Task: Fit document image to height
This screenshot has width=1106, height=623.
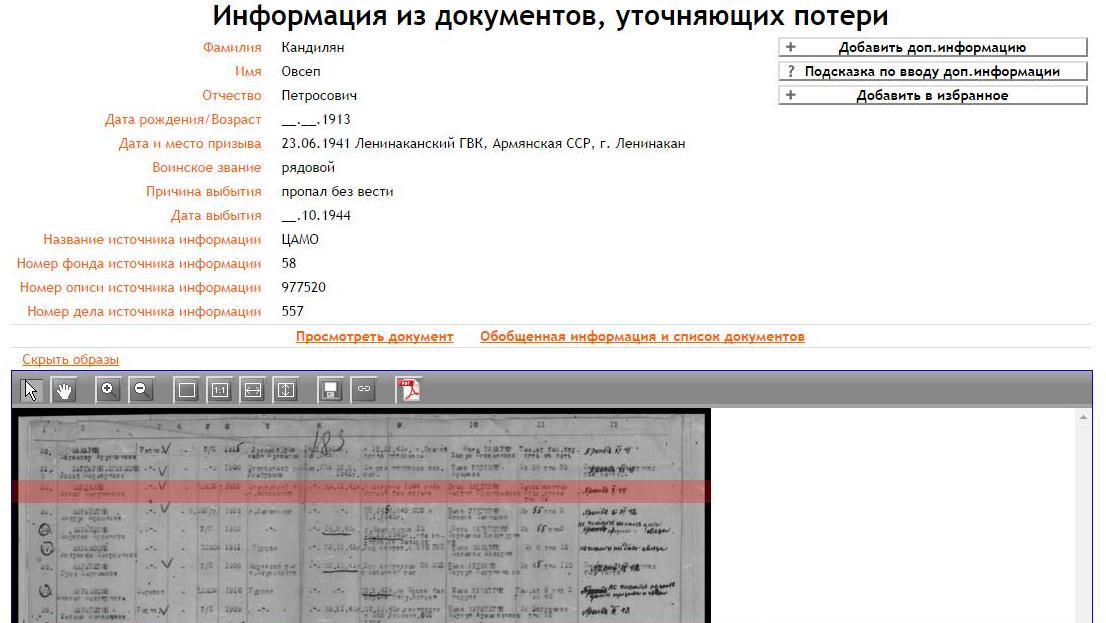Action: [286, 390]
